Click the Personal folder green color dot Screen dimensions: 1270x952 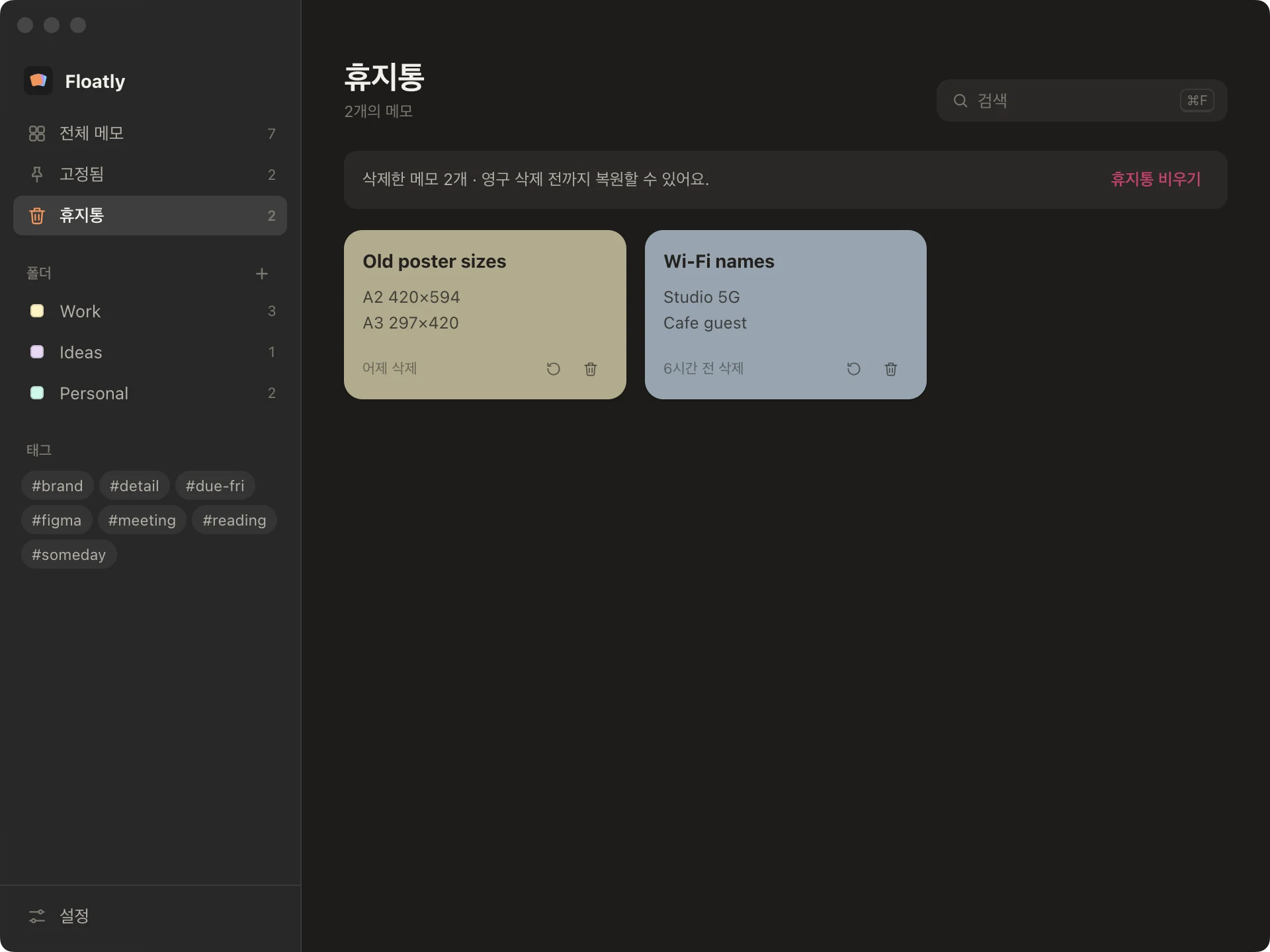[37, 393]
